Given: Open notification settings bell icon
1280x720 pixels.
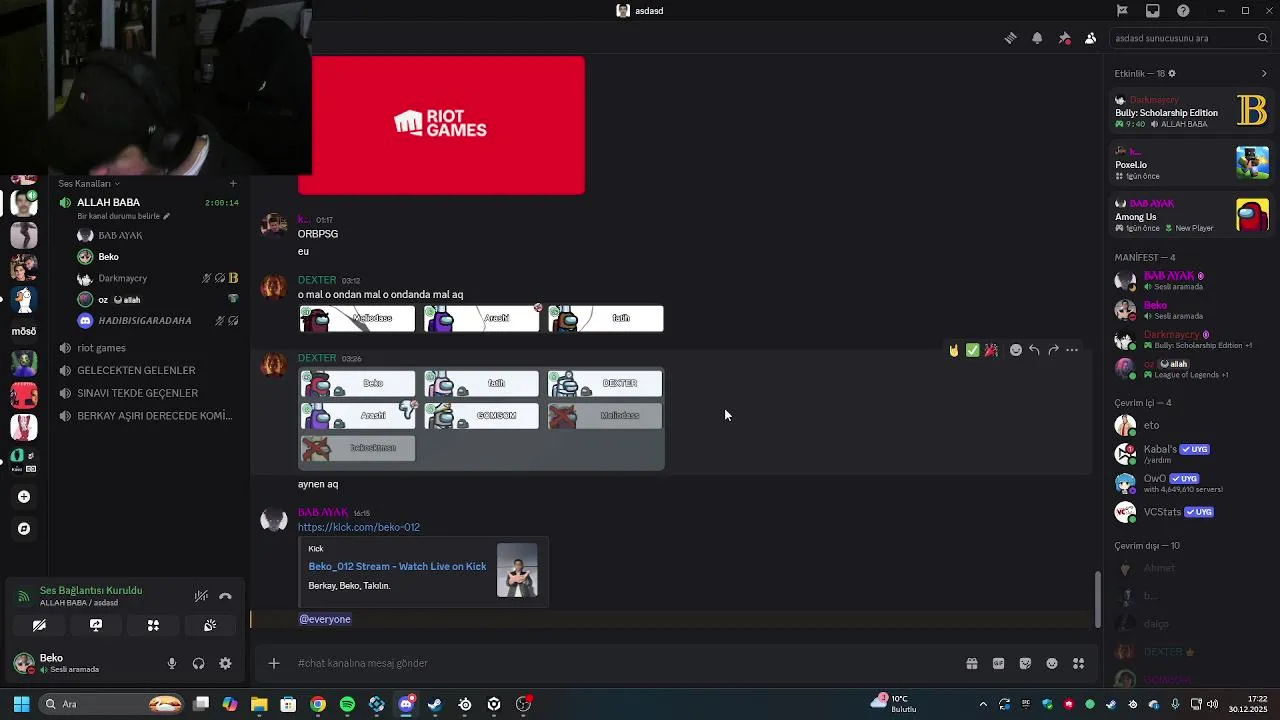Looking at the screenshot, I should coord(1037,38).
